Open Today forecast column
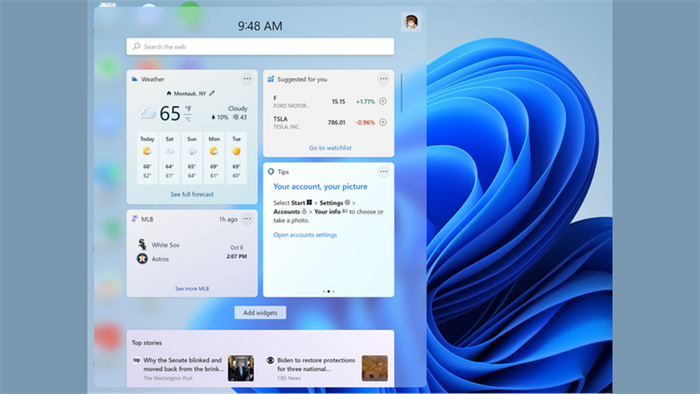Viewport: 700px width, 394px height. 147,158
